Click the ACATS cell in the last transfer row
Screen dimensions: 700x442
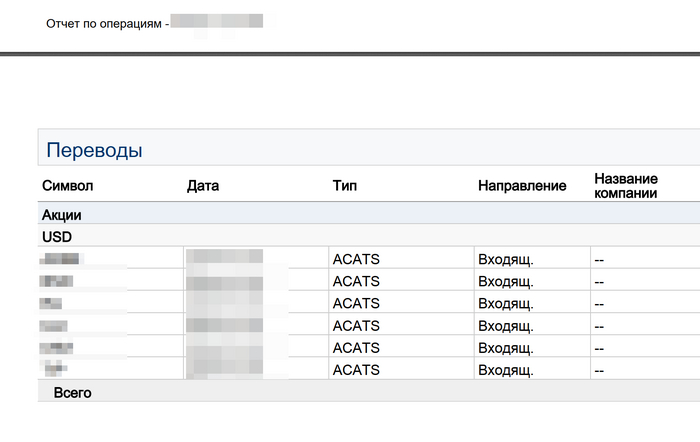[x=356, y=370]
